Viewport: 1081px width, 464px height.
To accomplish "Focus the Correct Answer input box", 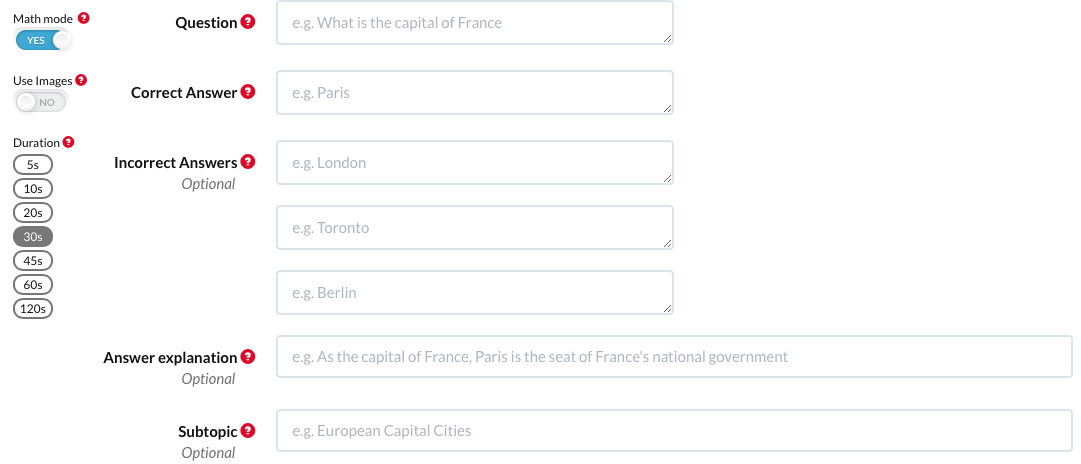I will 474,92.
